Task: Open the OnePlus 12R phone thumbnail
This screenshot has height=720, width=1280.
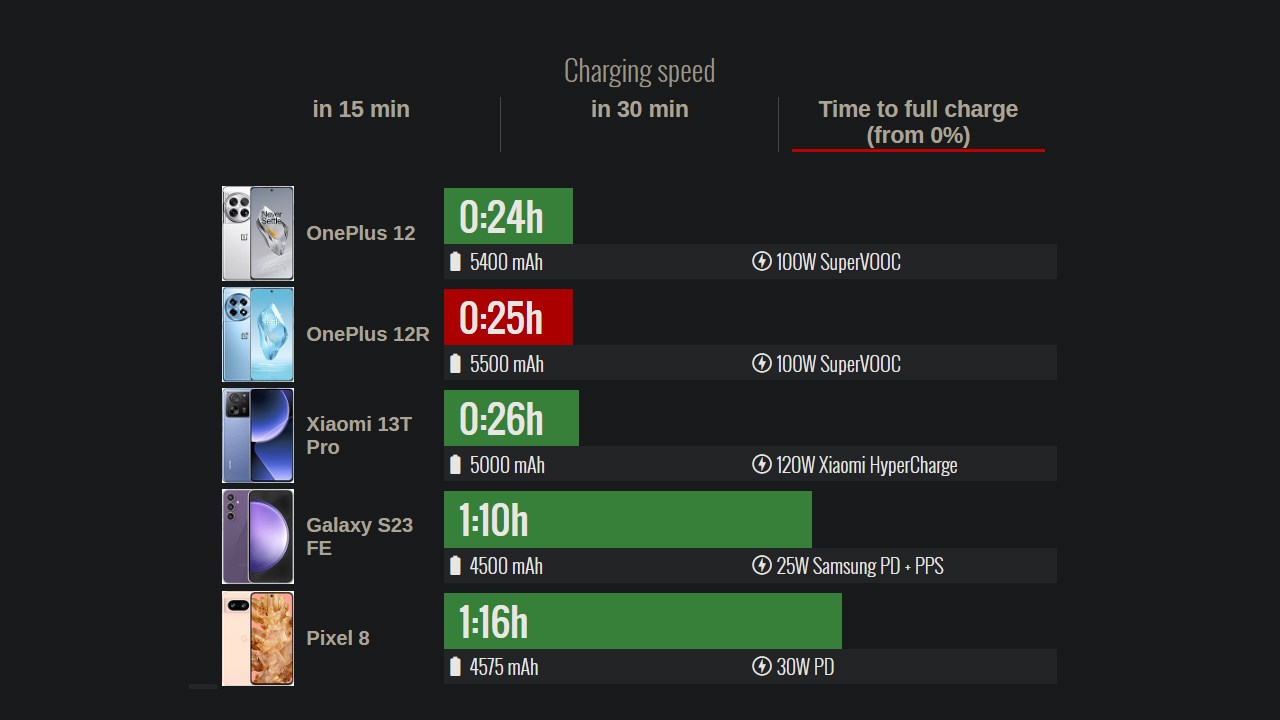Action: pos(258,334)
